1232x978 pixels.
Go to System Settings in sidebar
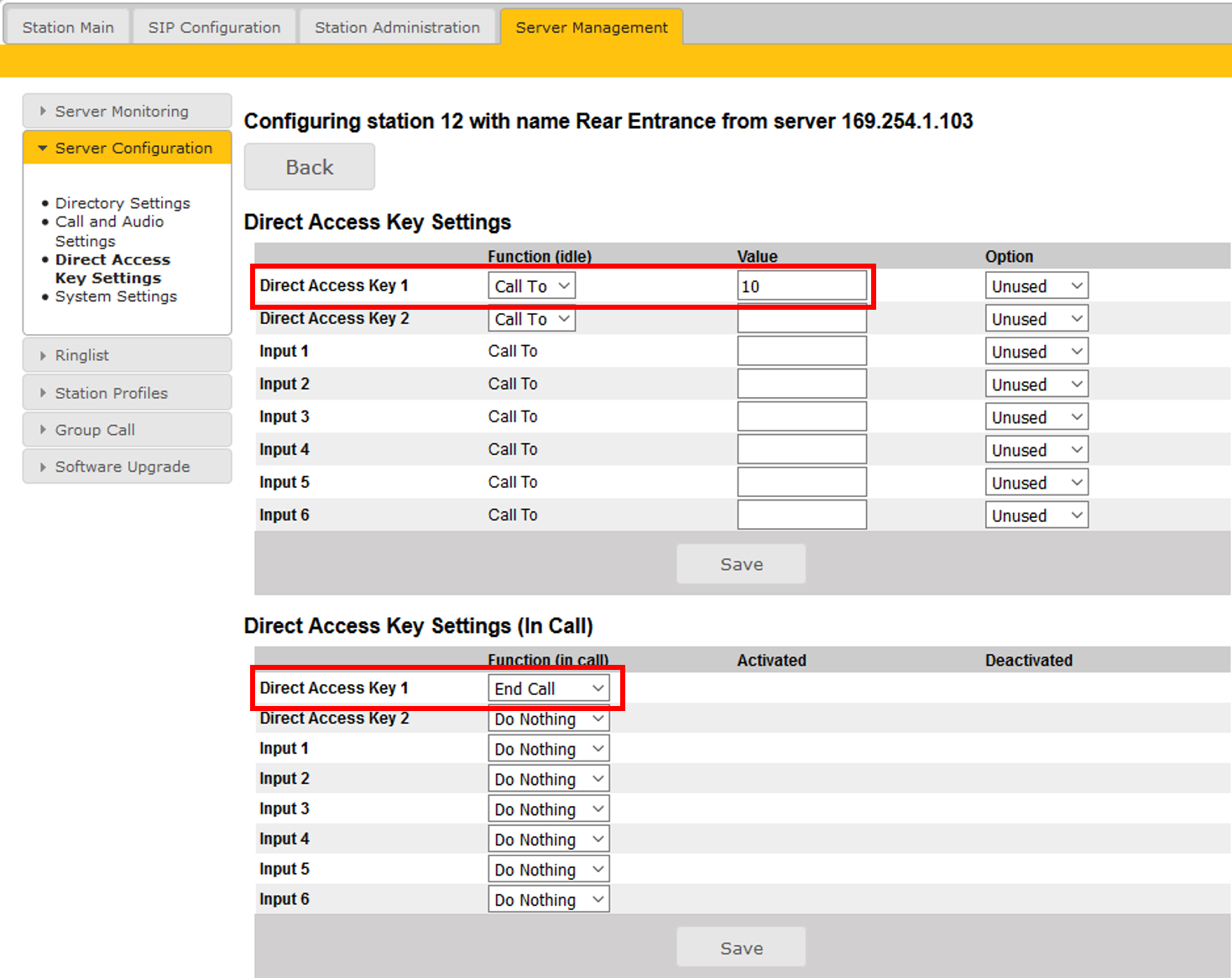pos(116,296)
